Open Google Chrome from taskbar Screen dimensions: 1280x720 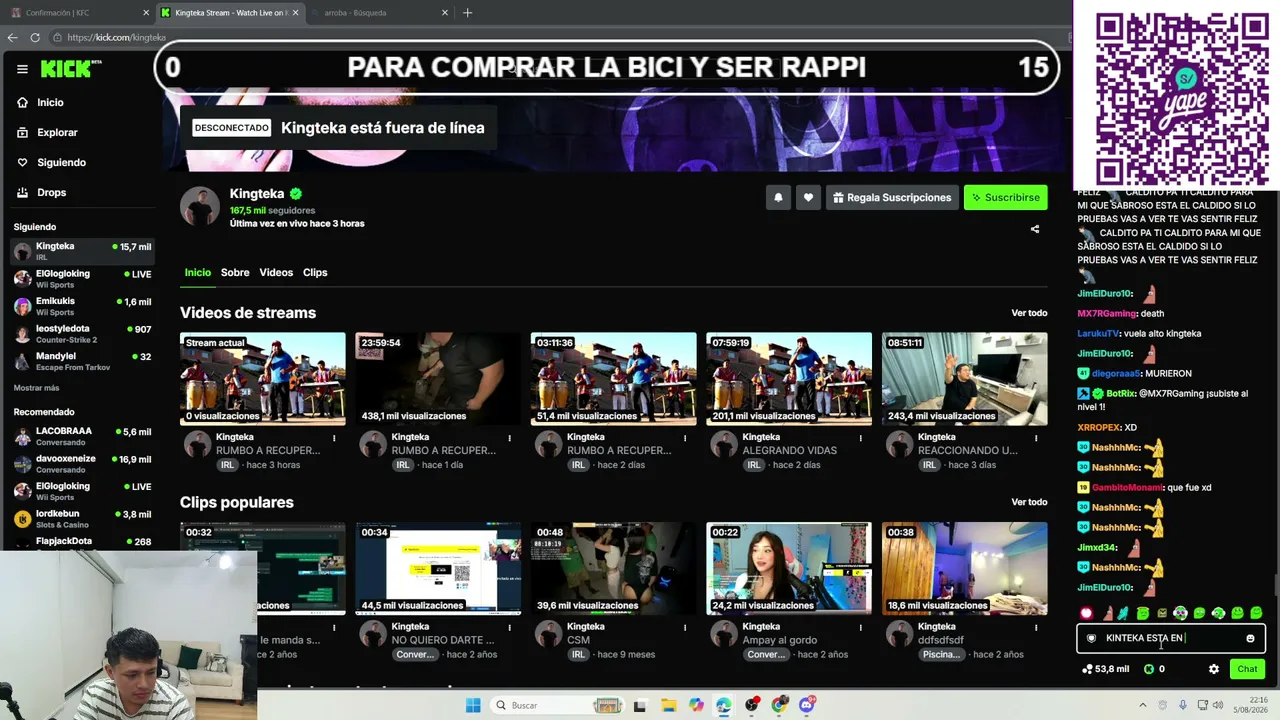click(x=779, y=705)
